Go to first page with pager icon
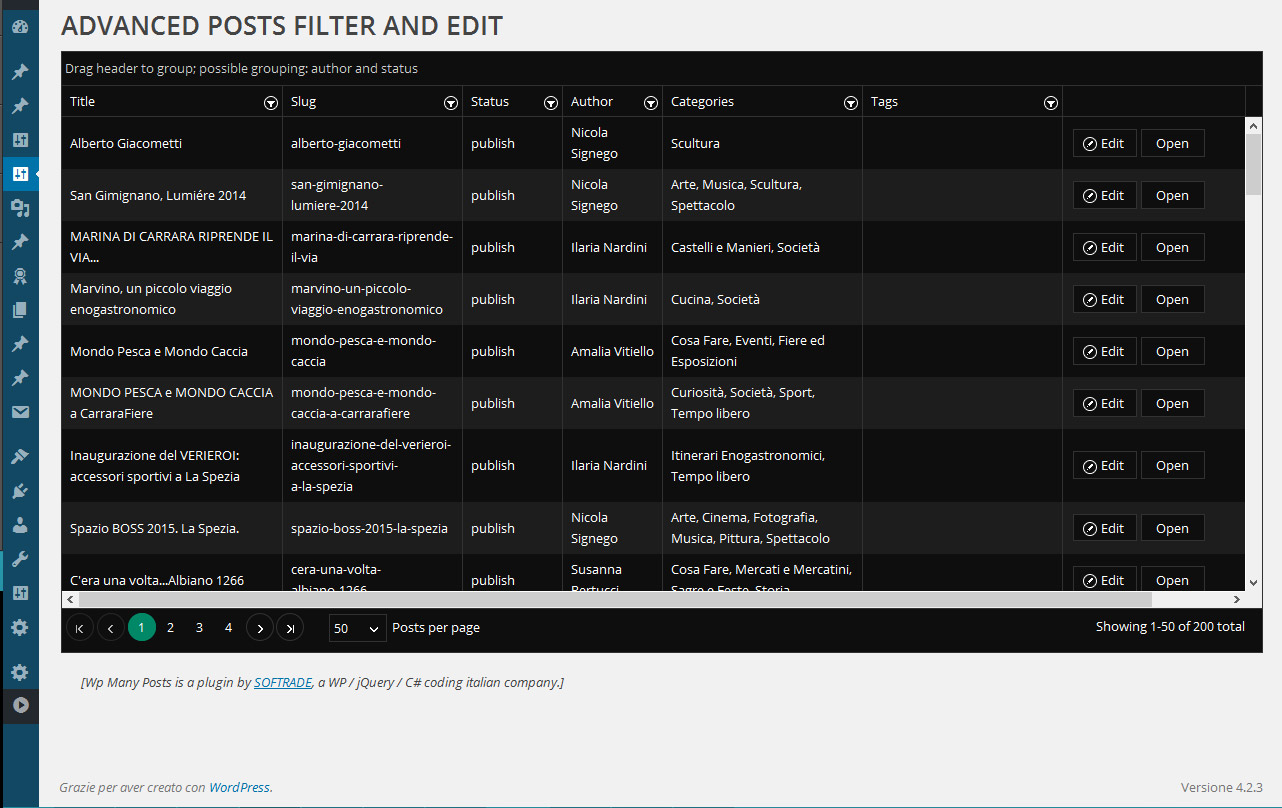This screenshot has height=808, width=1282. [x=80, y=628]
